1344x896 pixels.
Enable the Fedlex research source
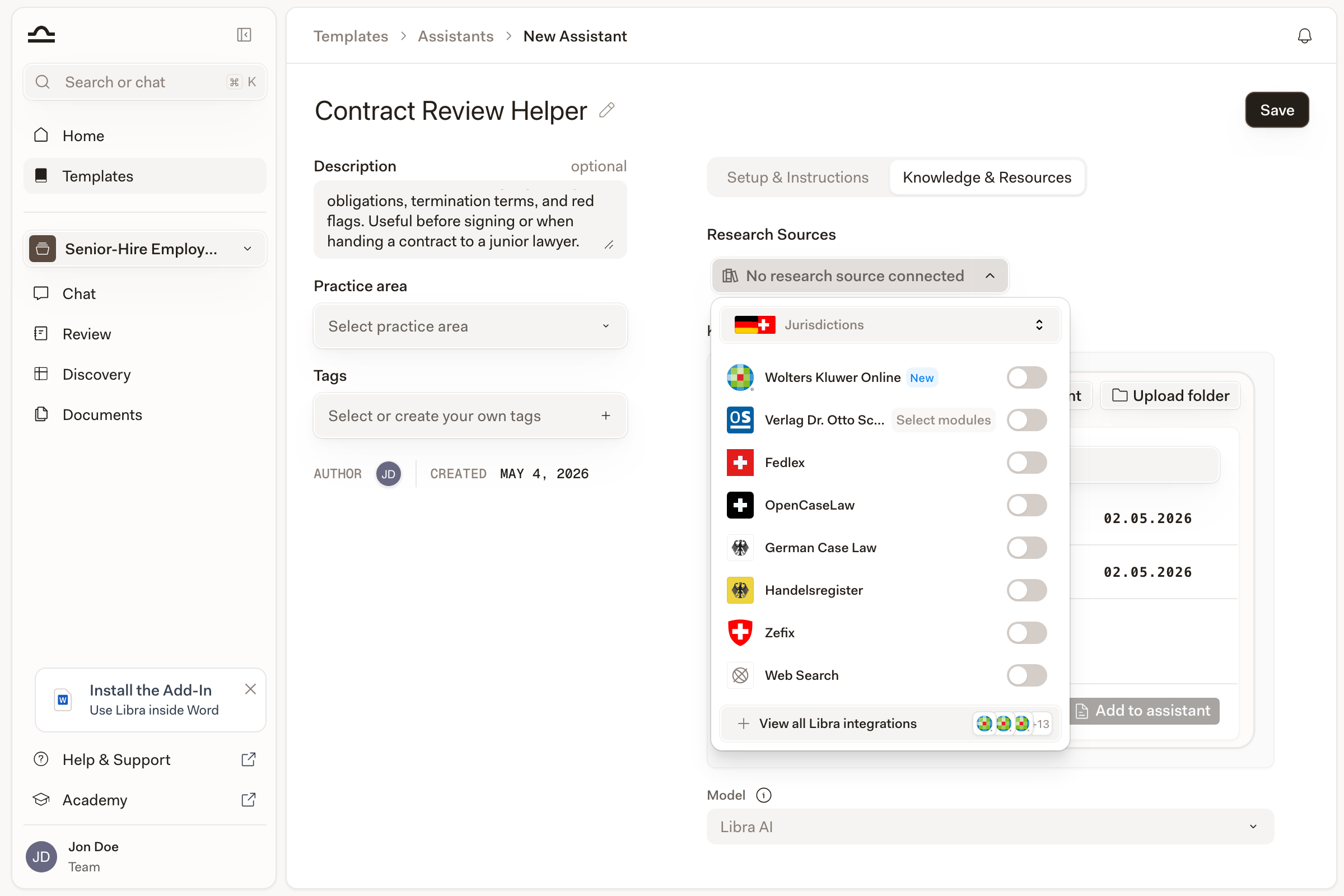click(x=1026, y=463)
